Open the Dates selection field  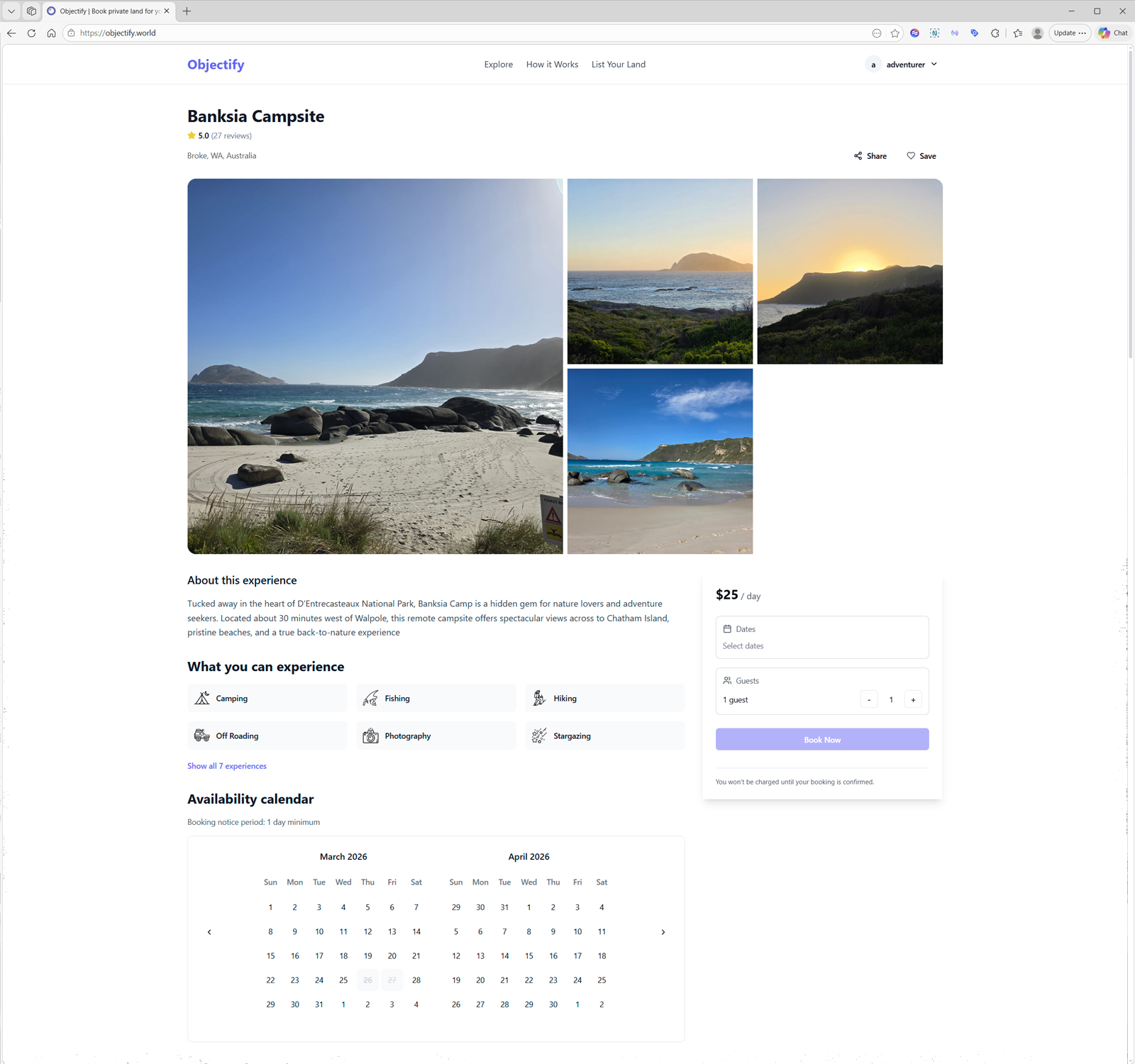coord(822,637)
